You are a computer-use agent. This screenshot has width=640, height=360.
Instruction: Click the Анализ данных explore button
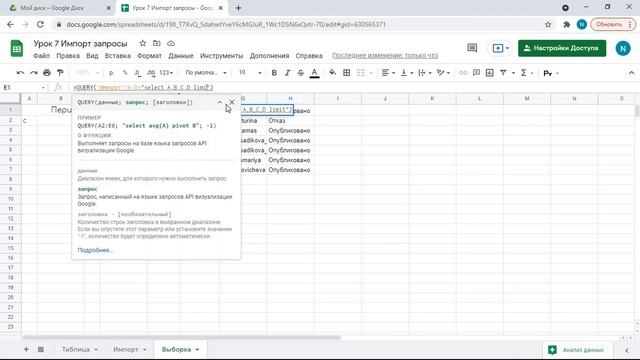578,350
